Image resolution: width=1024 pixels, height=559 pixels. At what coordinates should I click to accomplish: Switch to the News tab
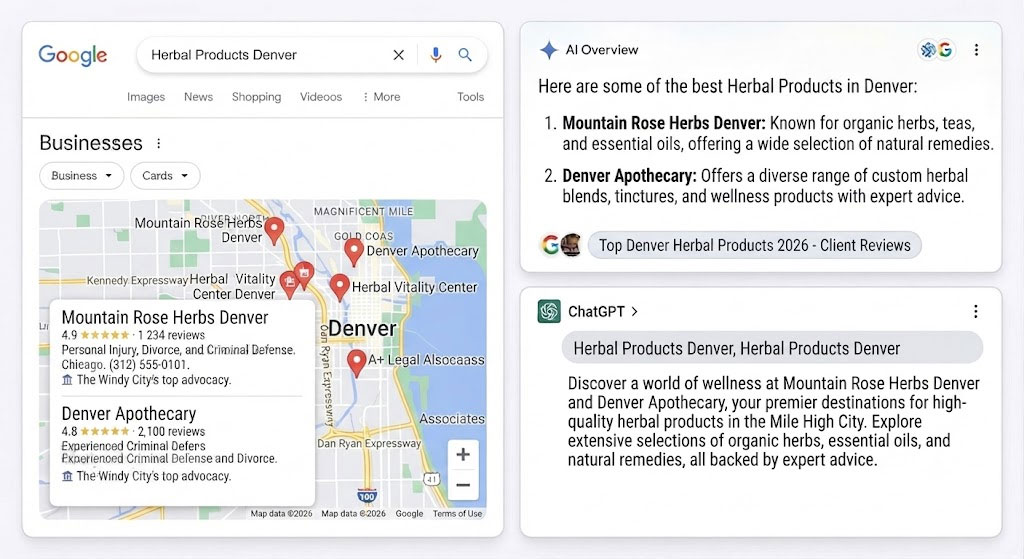pos(199,97)
